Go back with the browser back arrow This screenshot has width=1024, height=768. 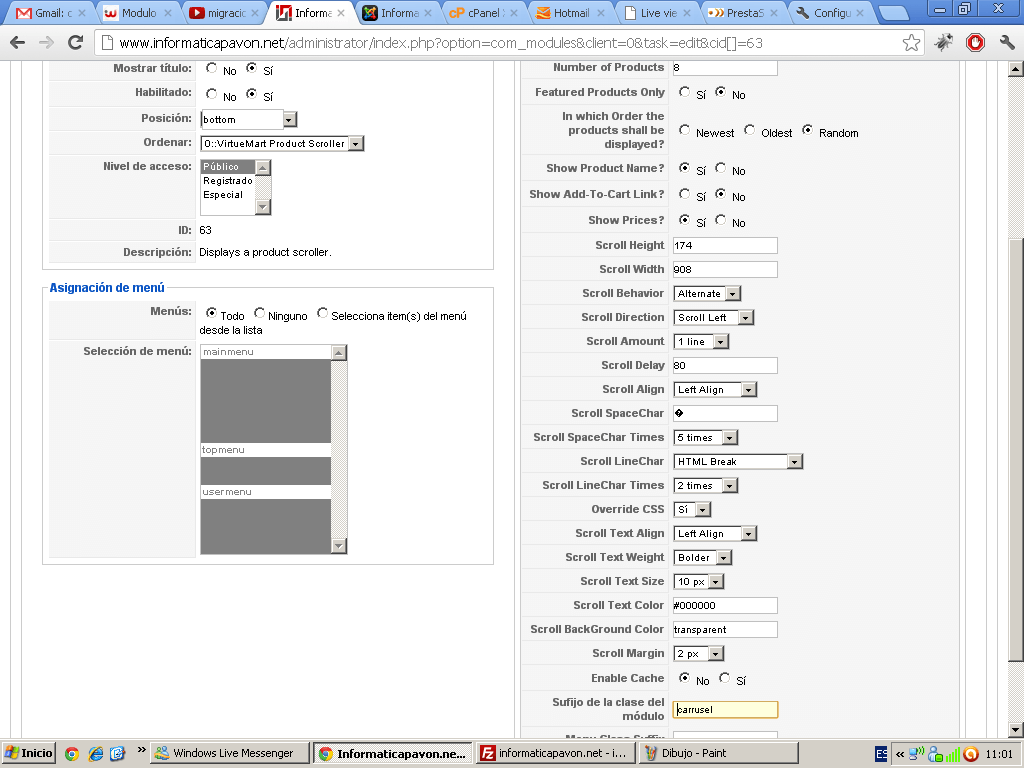point(18,43)
